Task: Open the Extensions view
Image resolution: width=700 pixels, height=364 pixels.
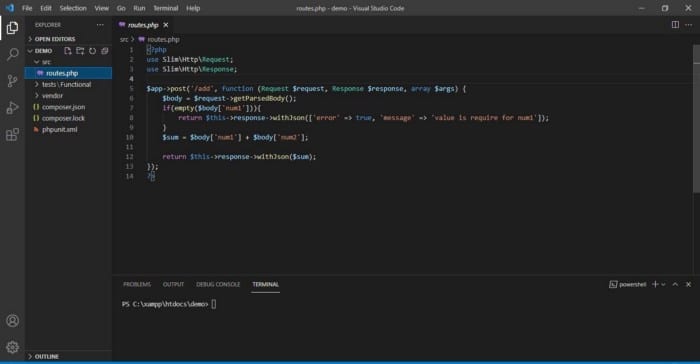Action: pyautogui.click(x=12, y=134)
